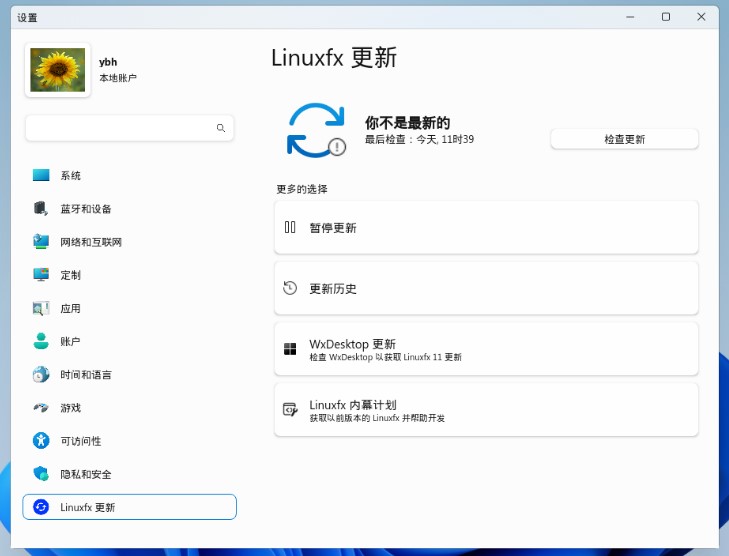Click the 账户 person icon
Image resolution: width=729 pixels, height=556 pixels.
41,341
